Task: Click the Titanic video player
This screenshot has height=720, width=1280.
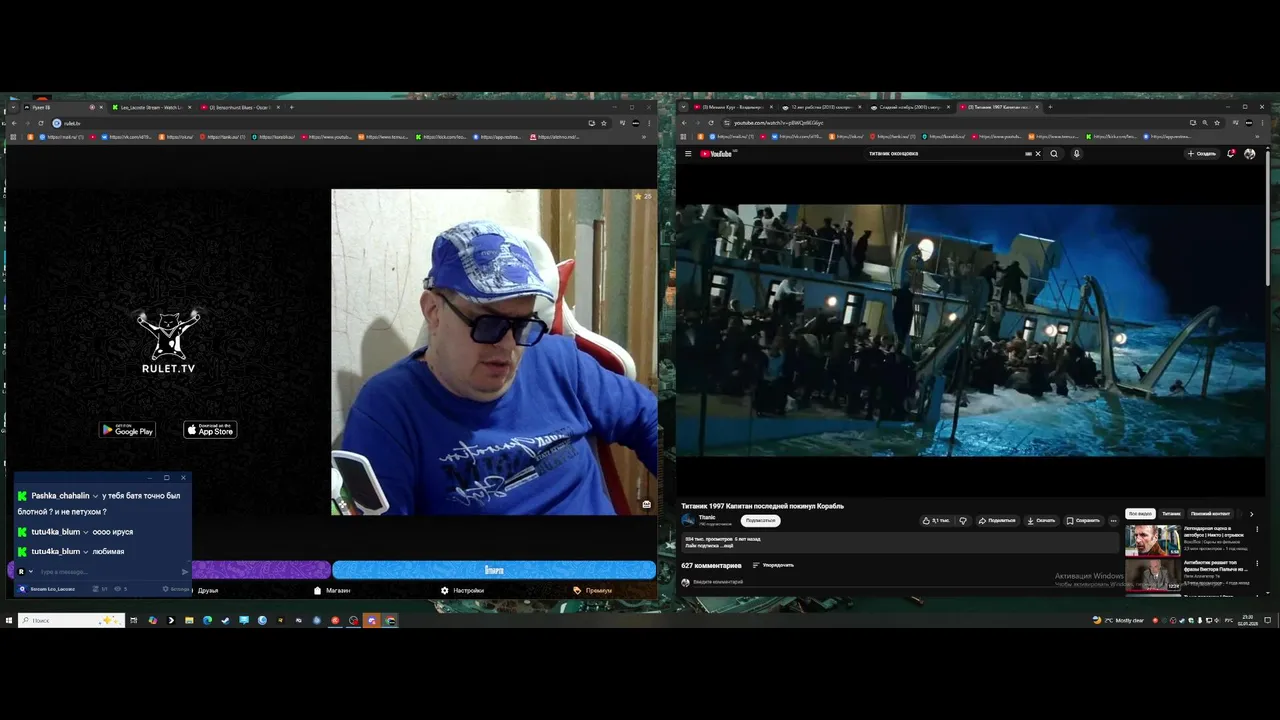Action: 970,330
